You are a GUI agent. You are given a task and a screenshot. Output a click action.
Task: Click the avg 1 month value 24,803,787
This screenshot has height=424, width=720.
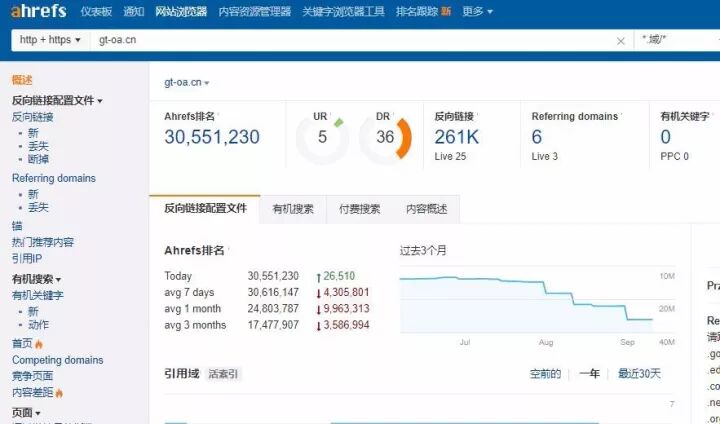(x=273, y=309)
